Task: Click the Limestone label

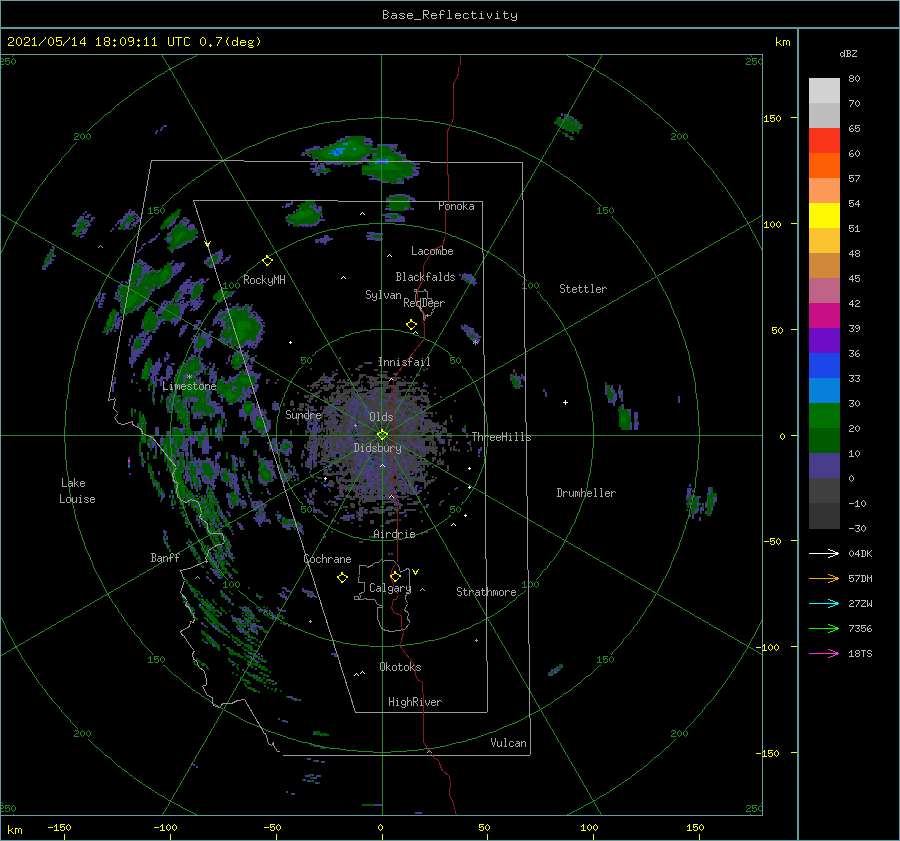Action: (x=189, y=386)
